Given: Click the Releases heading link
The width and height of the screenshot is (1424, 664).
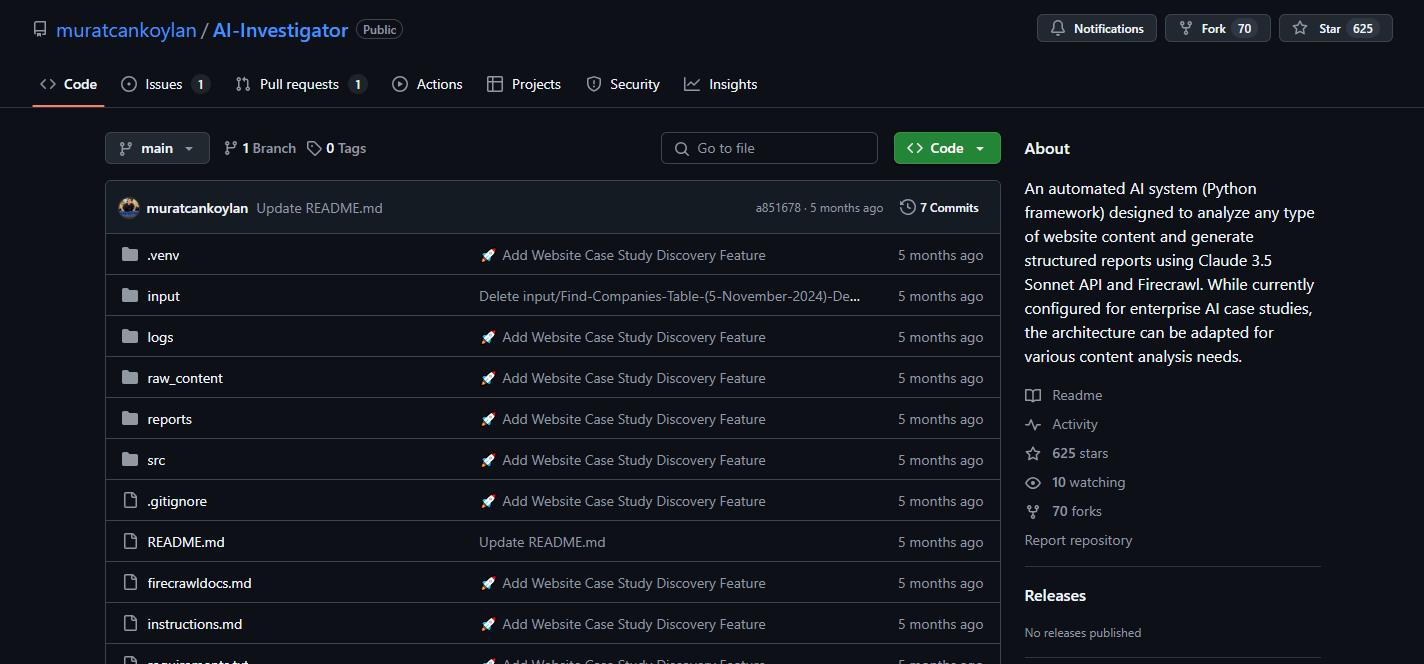Looking at the screenshot, I should click(1055, 595).
